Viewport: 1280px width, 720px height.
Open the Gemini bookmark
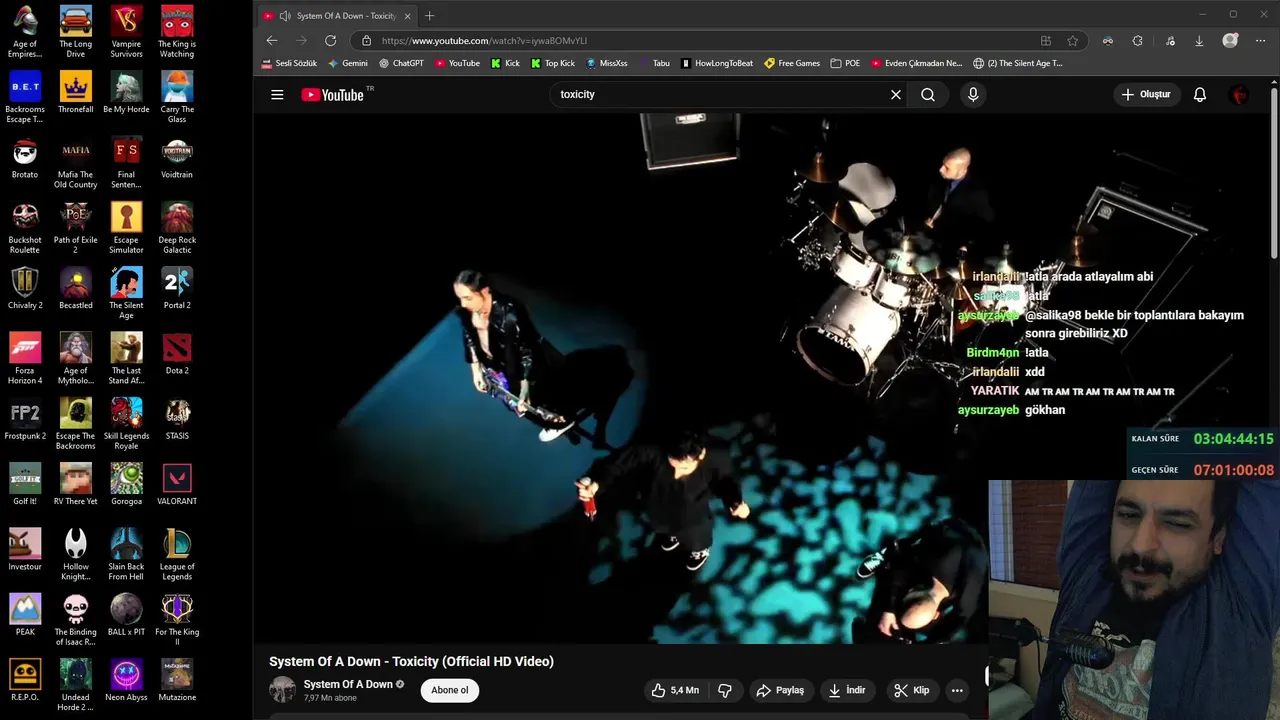348,63
